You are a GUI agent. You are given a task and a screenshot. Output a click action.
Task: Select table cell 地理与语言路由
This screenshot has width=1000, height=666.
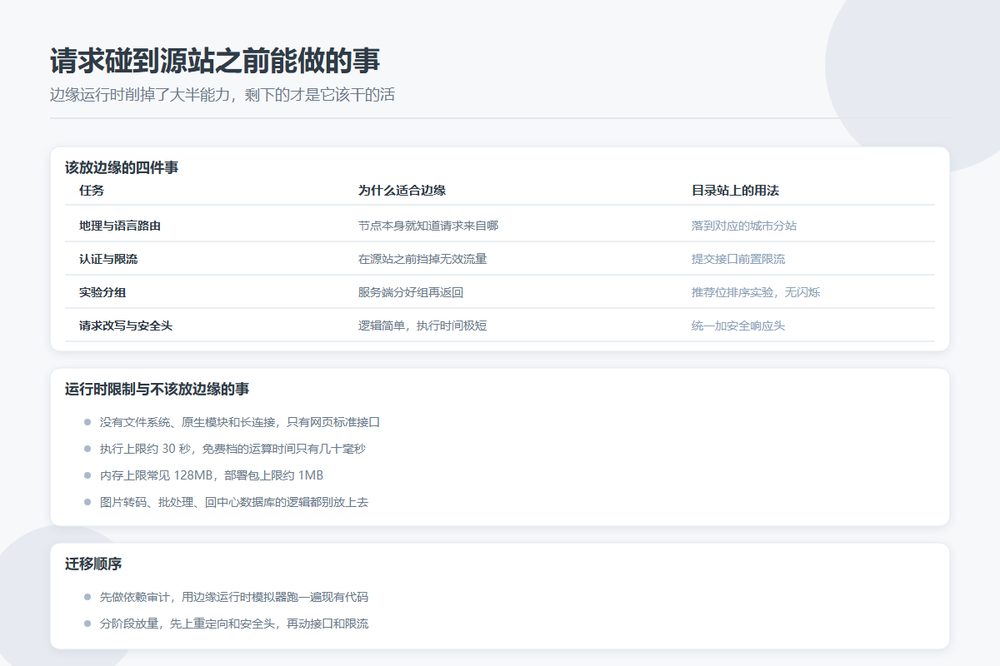tap(119, 226)
